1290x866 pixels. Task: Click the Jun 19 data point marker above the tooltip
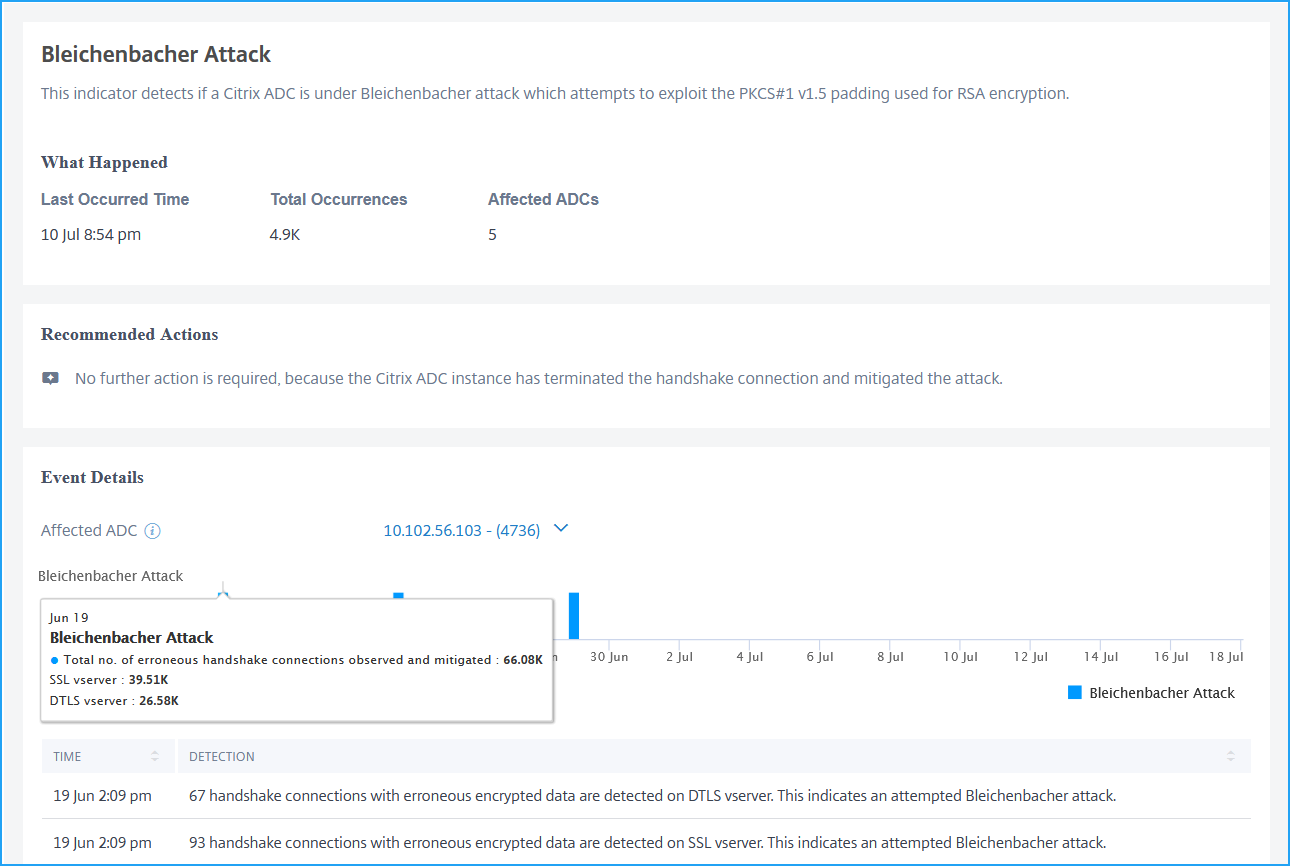coord(223,595)
